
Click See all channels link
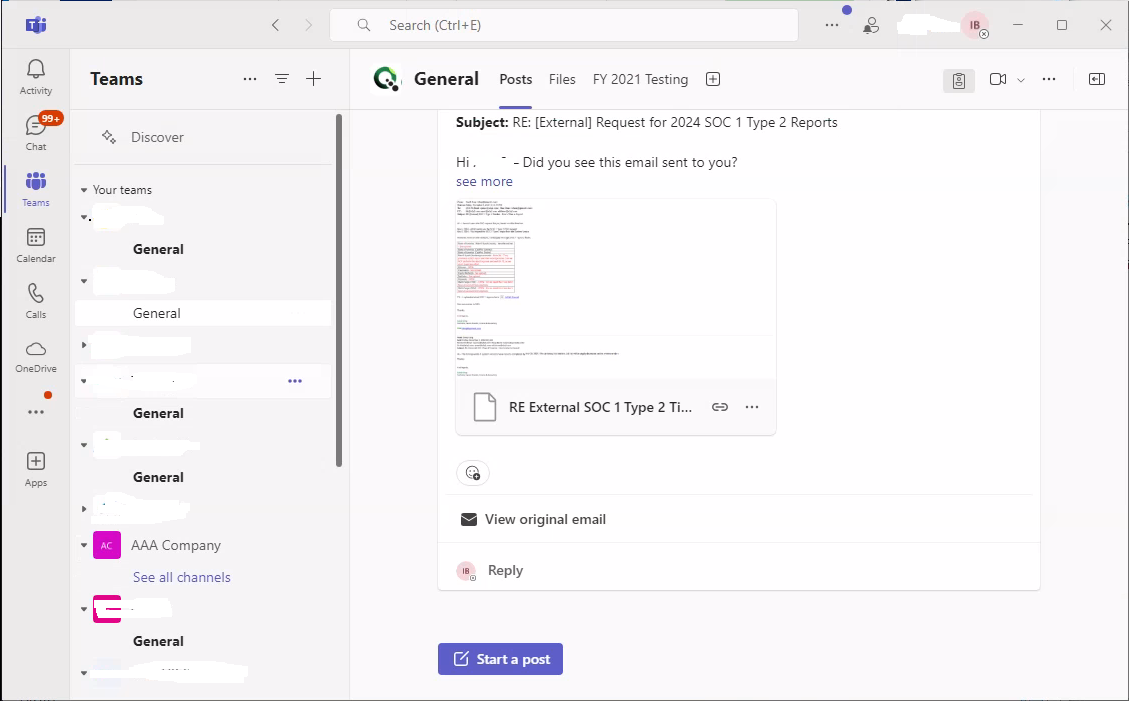tap(182, 577)
